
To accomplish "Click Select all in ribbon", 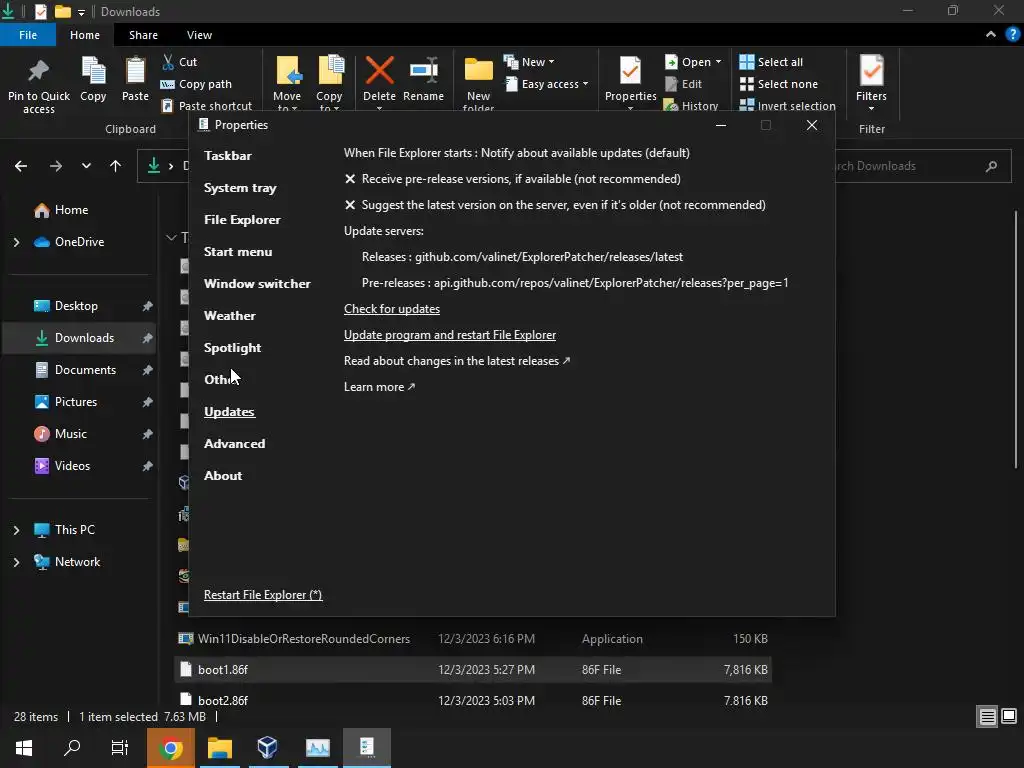I will (771, 62).
